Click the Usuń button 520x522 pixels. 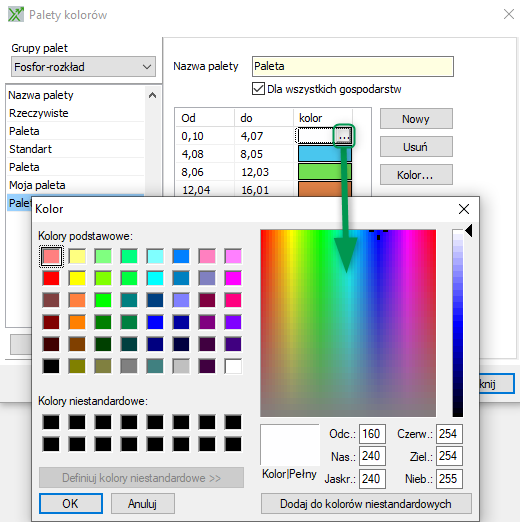click(416, 147)
